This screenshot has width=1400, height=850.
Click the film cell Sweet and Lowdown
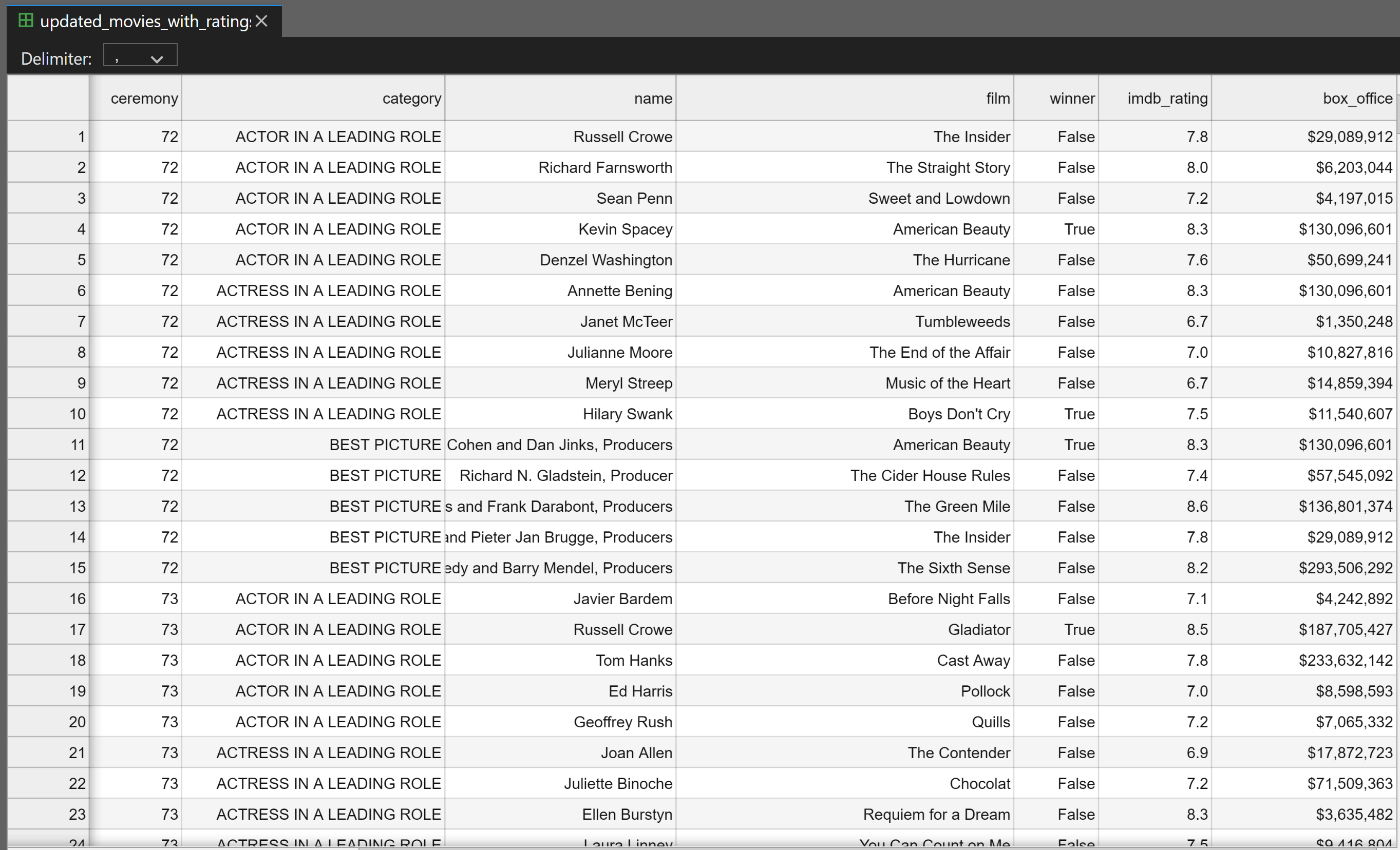[845, 198]
